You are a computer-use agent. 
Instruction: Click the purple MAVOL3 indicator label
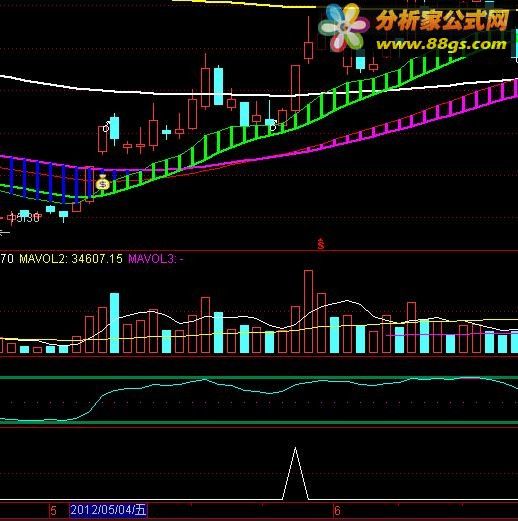click(156, 259)
